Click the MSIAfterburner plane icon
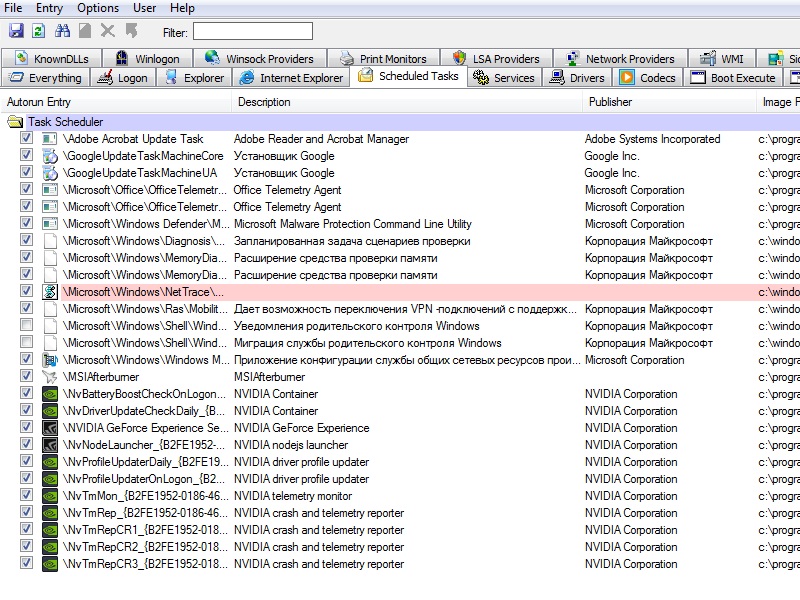The image size is (800, 600). (49, 377)
